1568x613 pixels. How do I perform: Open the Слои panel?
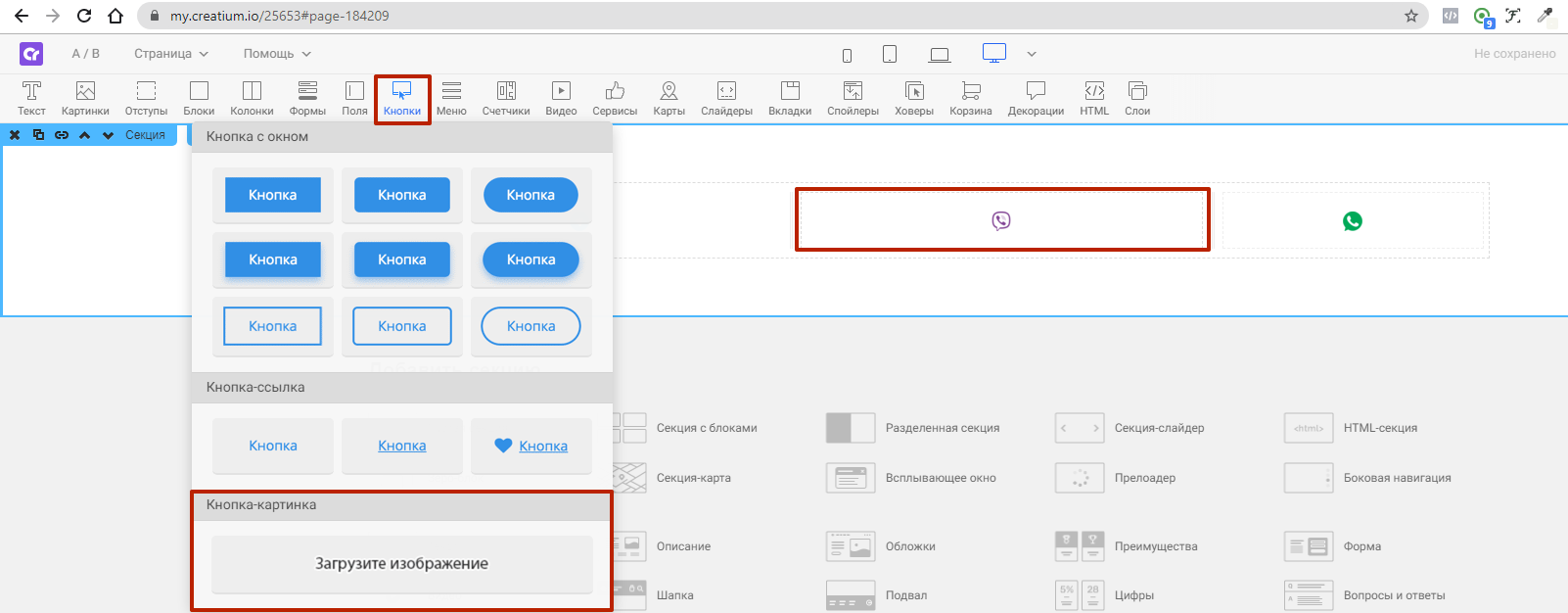[x=1137, y=99]
